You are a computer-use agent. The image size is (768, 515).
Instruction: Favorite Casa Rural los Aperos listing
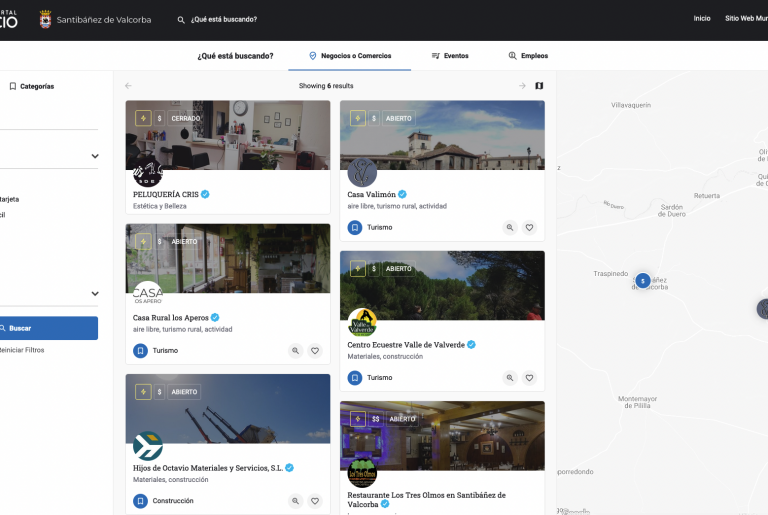click(315, 351)
